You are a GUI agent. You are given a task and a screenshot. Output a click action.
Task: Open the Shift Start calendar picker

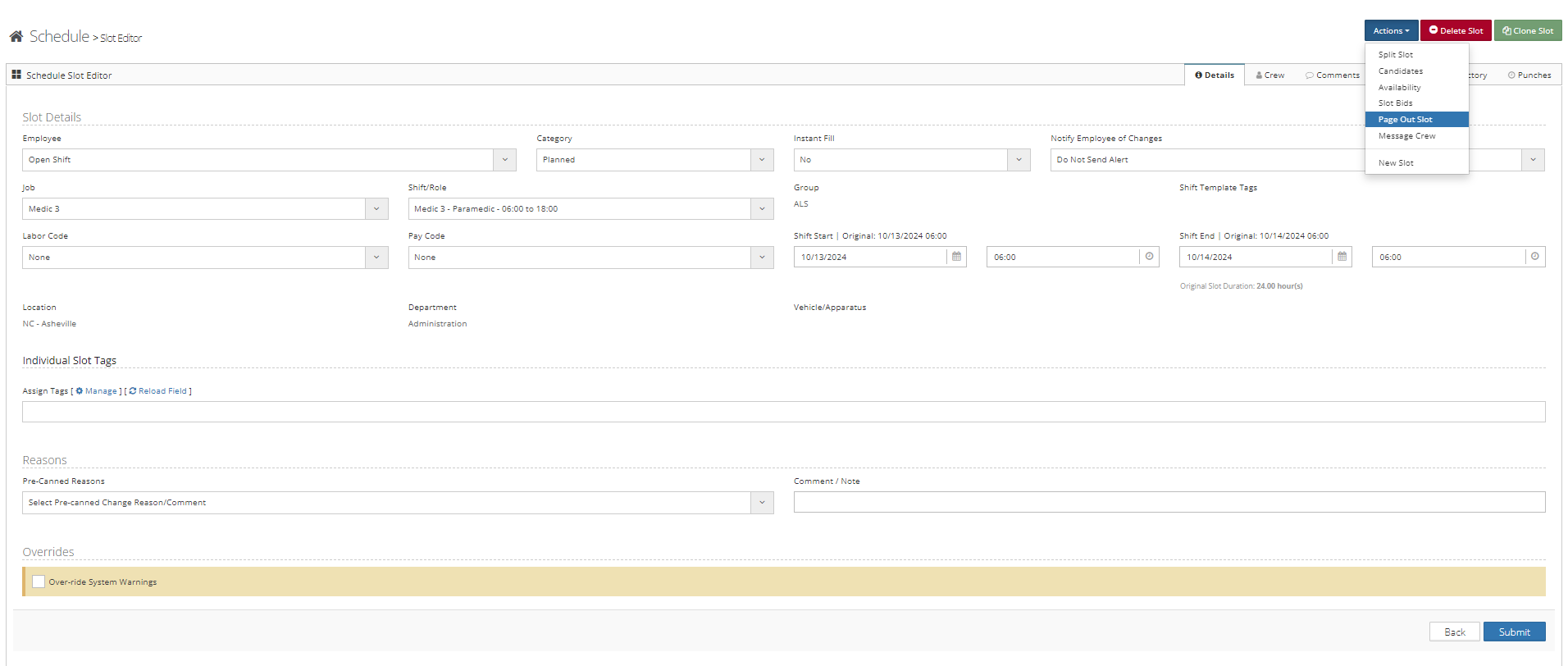956,257
